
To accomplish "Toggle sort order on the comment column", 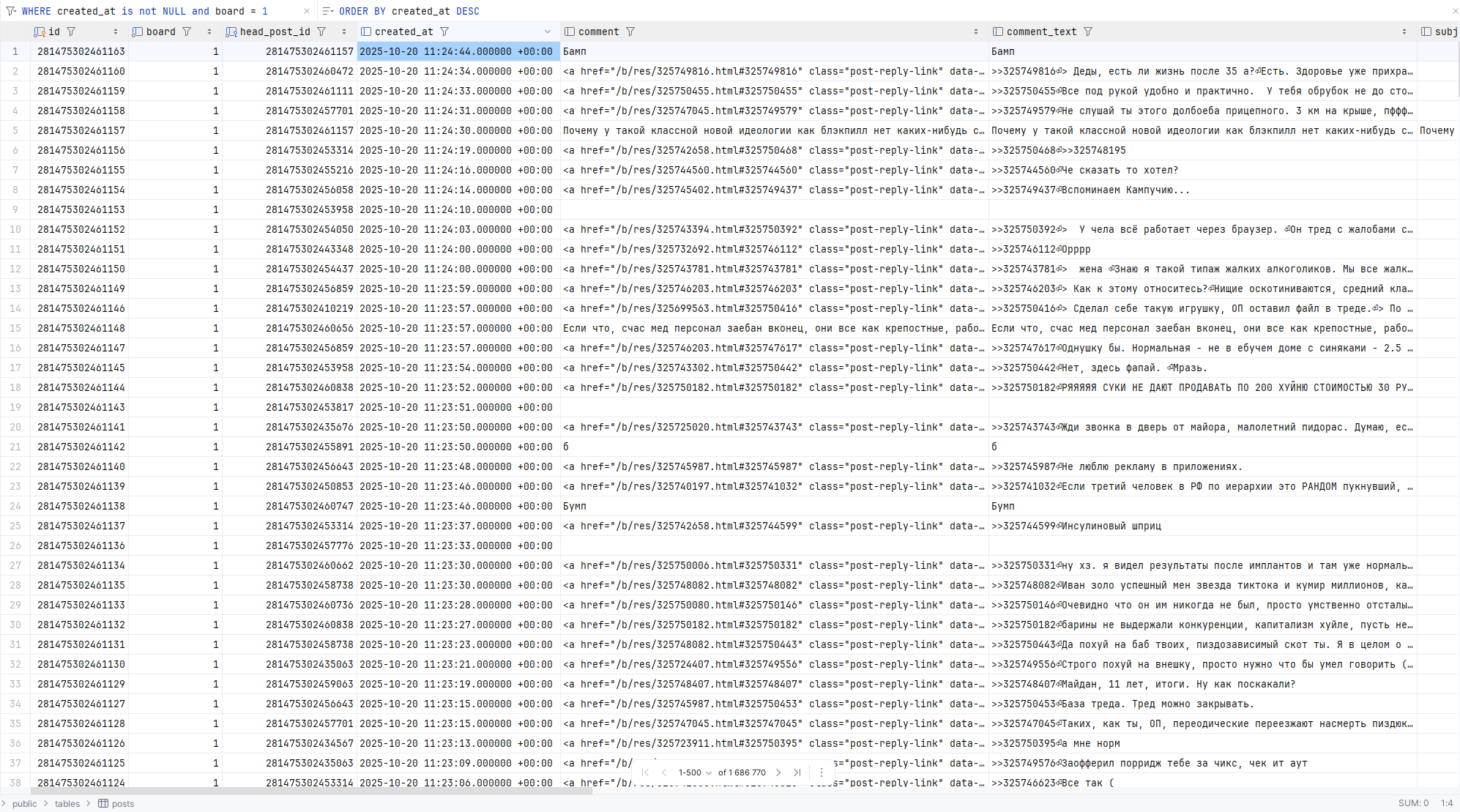I will (x=976, y=31).
